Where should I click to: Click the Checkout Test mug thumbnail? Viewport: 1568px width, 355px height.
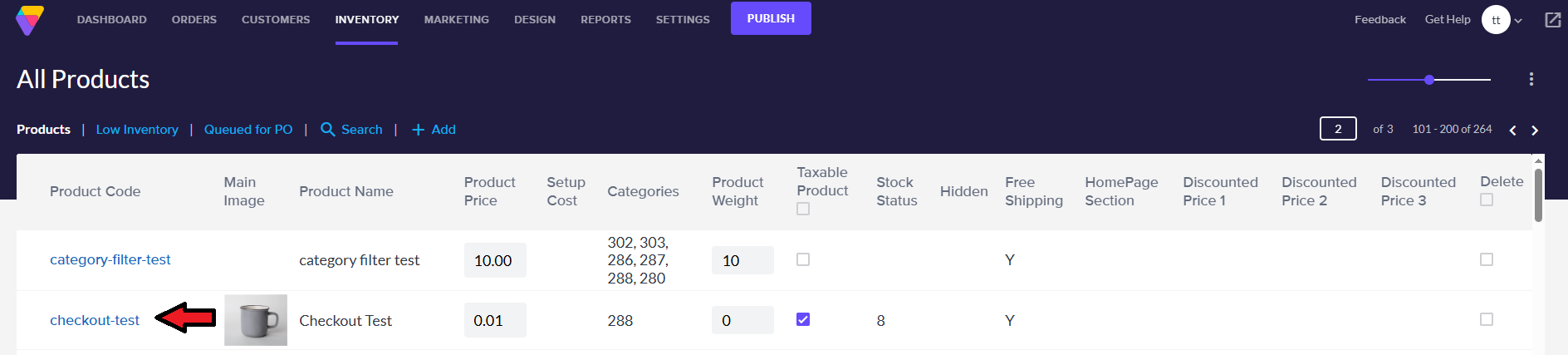[256, 320]
